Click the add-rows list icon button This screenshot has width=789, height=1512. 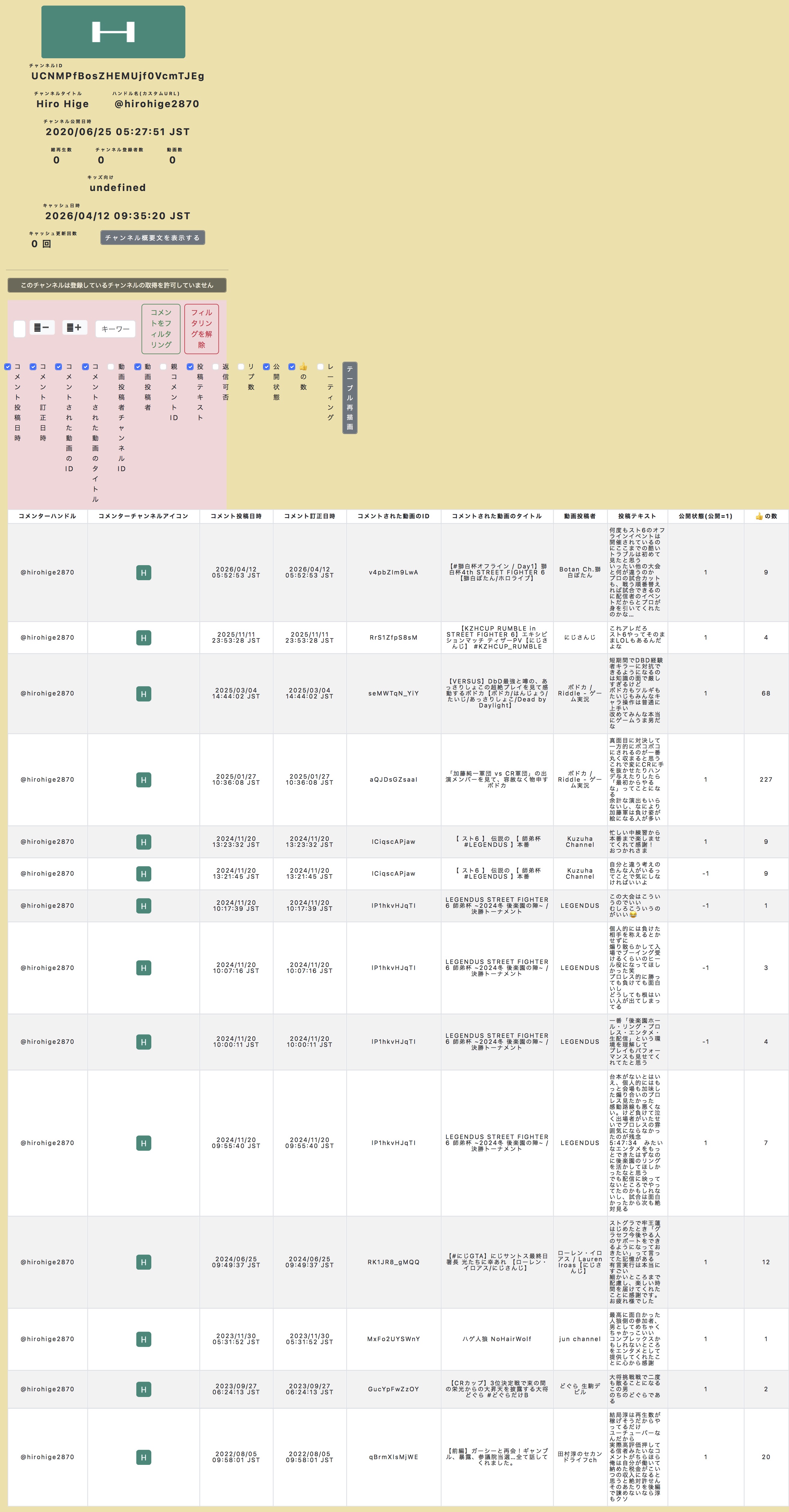tap(74, 328)
